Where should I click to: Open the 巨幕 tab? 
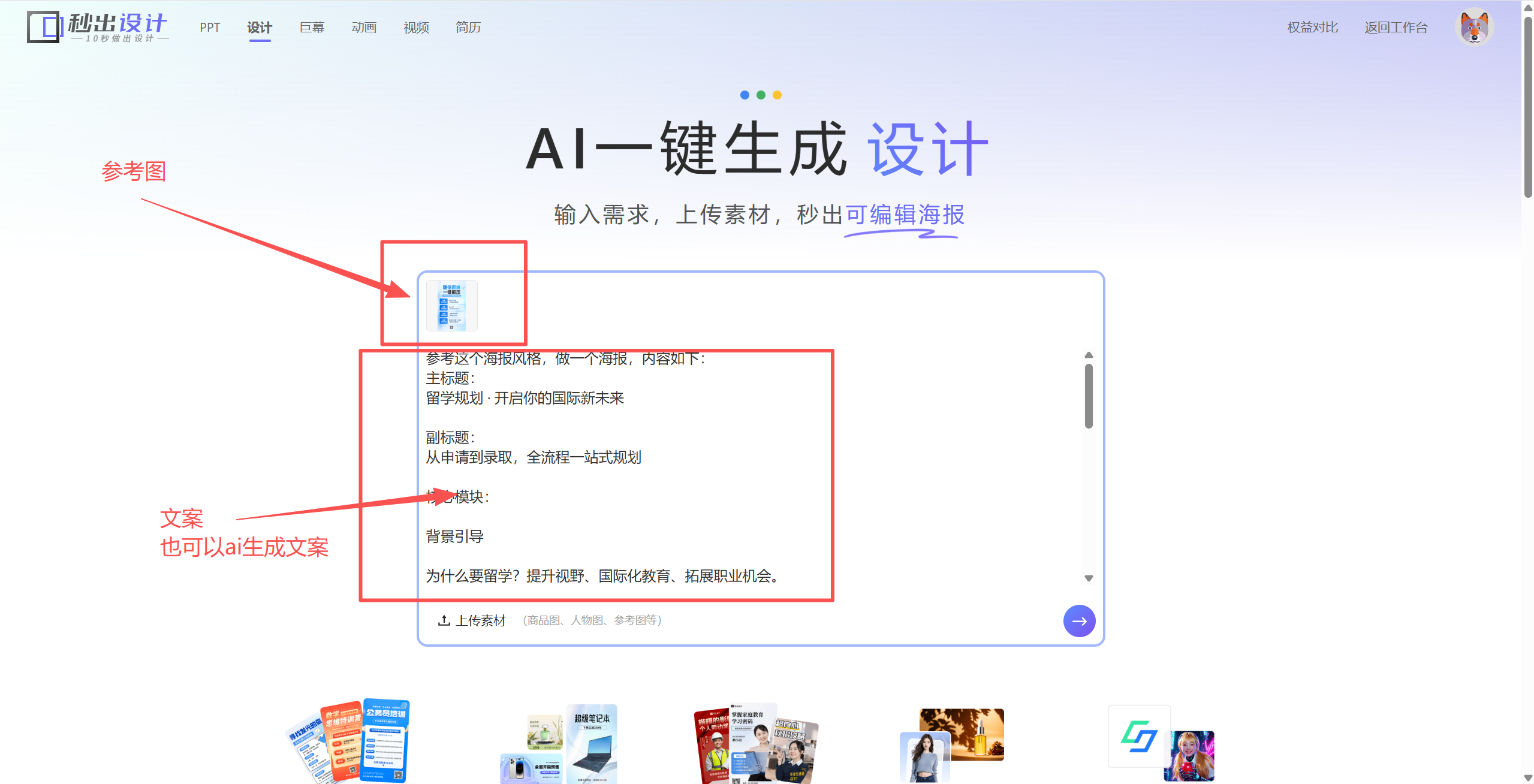tap(312, 28)
